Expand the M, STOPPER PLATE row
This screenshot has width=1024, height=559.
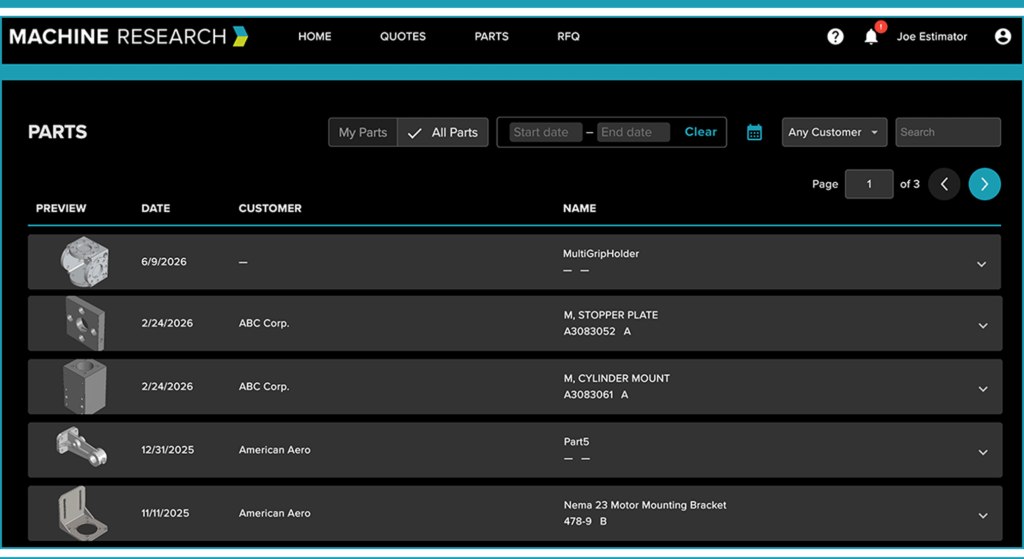tap(982, 326)
